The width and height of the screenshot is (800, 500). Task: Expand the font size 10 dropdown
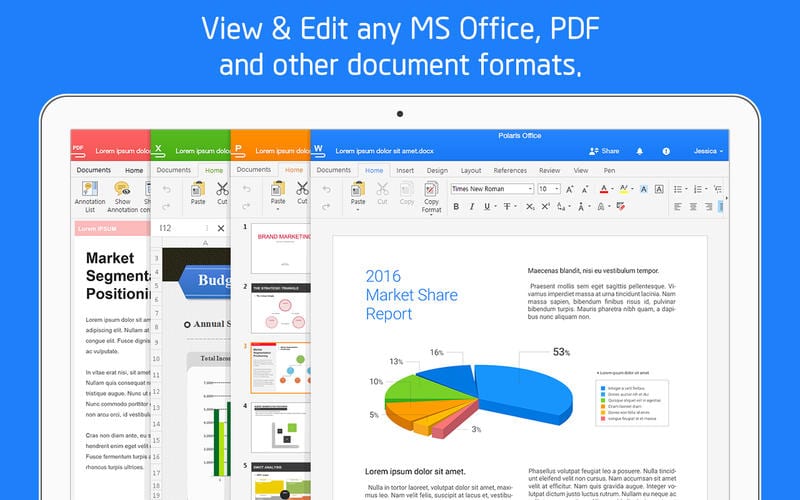tap(549, 188)
